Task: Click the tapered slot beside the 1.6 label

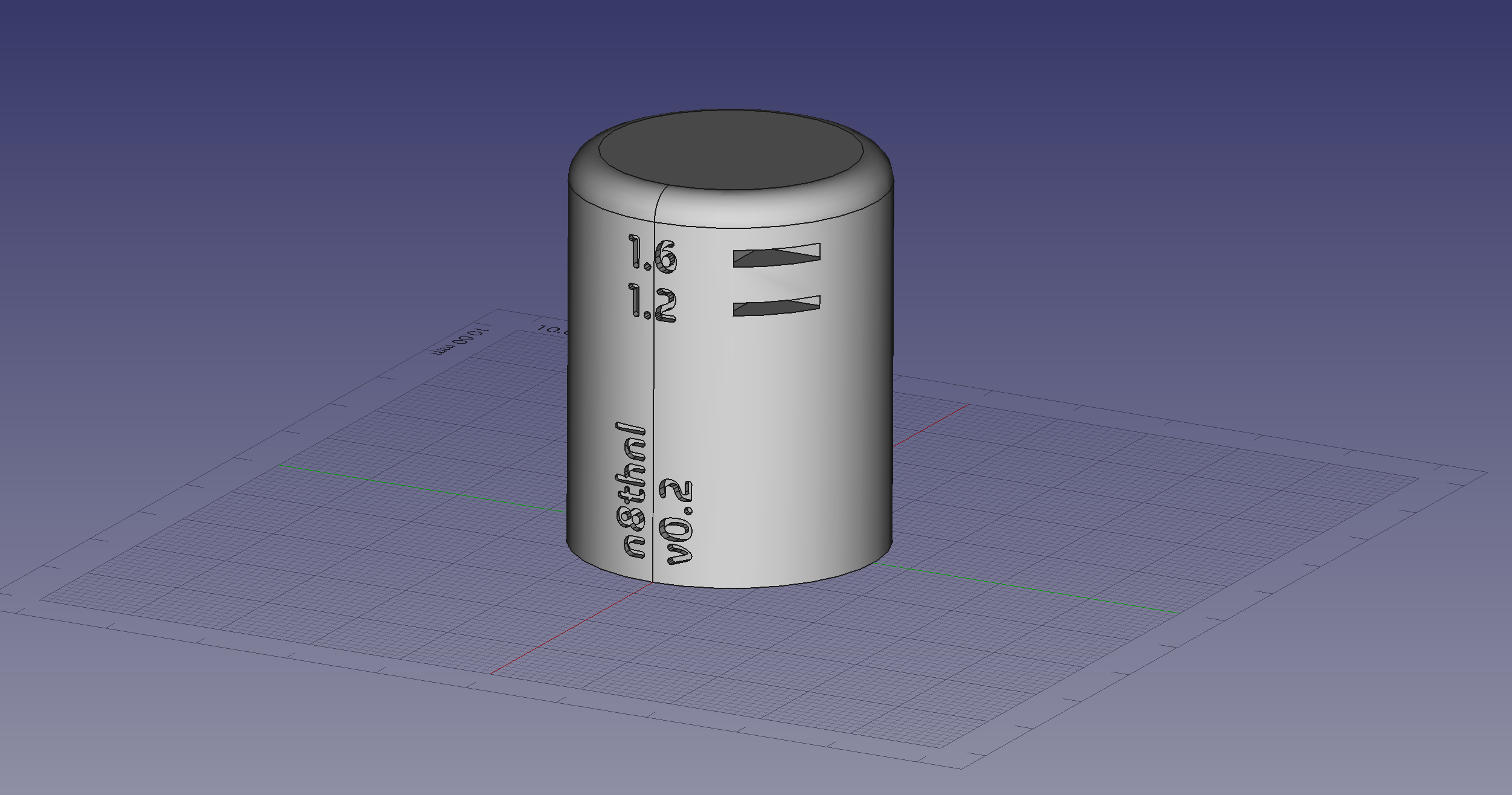Action: click(x=777, y=255)
